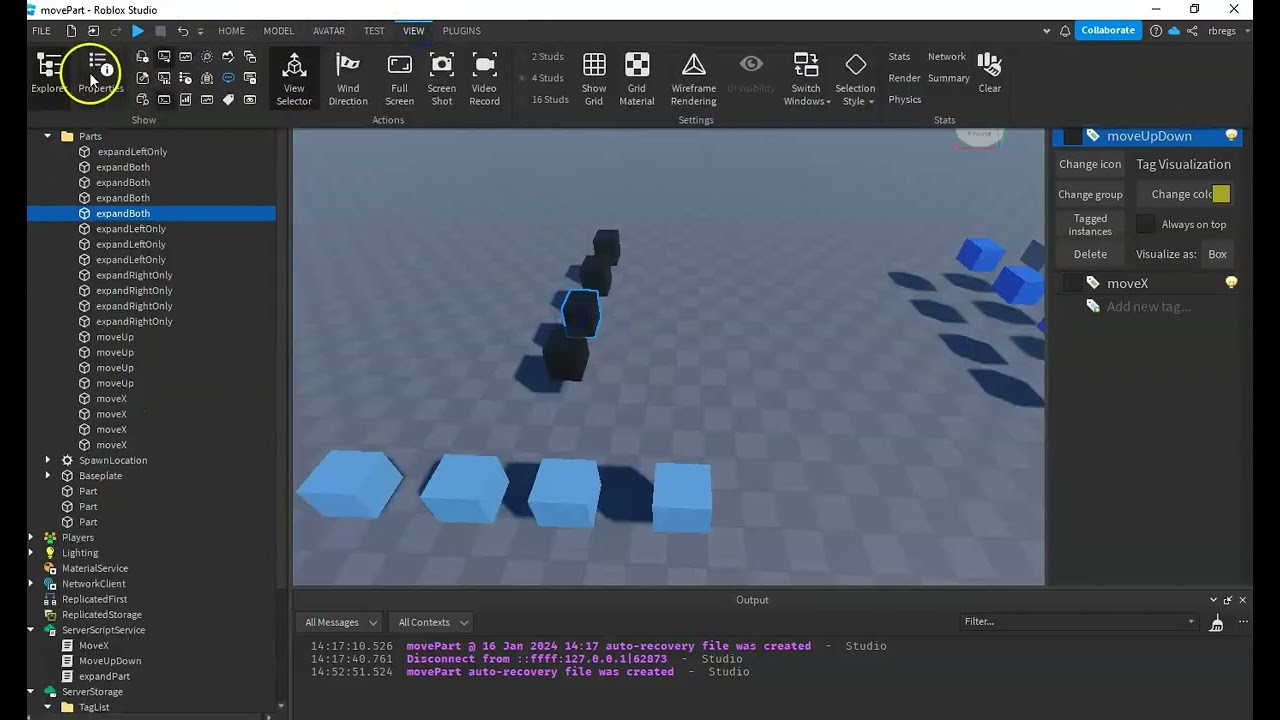
Task: Expand the SpawnLocation node
Action: (x=47, y=460)
